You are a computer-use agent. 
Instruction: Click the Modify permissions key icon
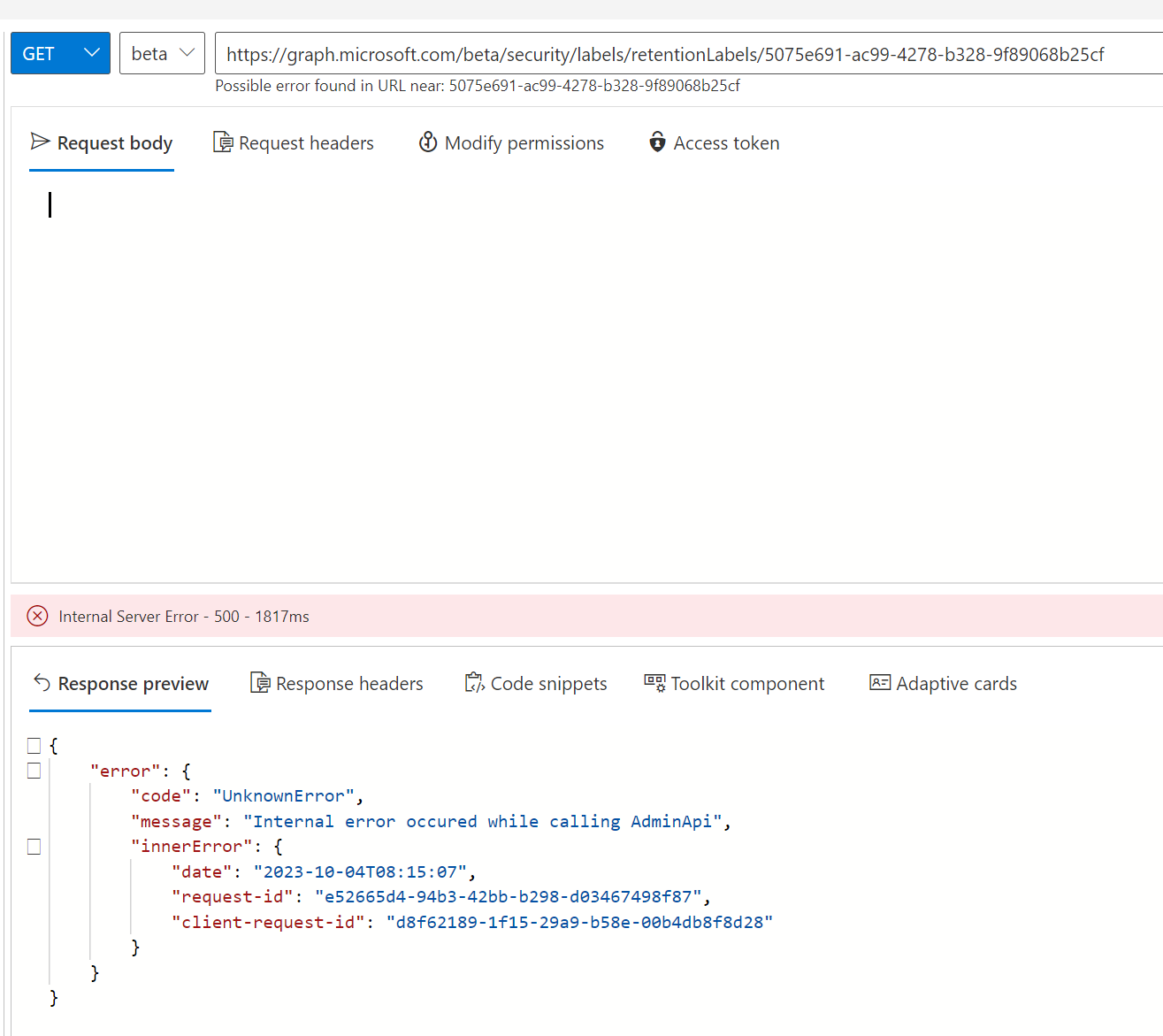[x=428, y=142]
